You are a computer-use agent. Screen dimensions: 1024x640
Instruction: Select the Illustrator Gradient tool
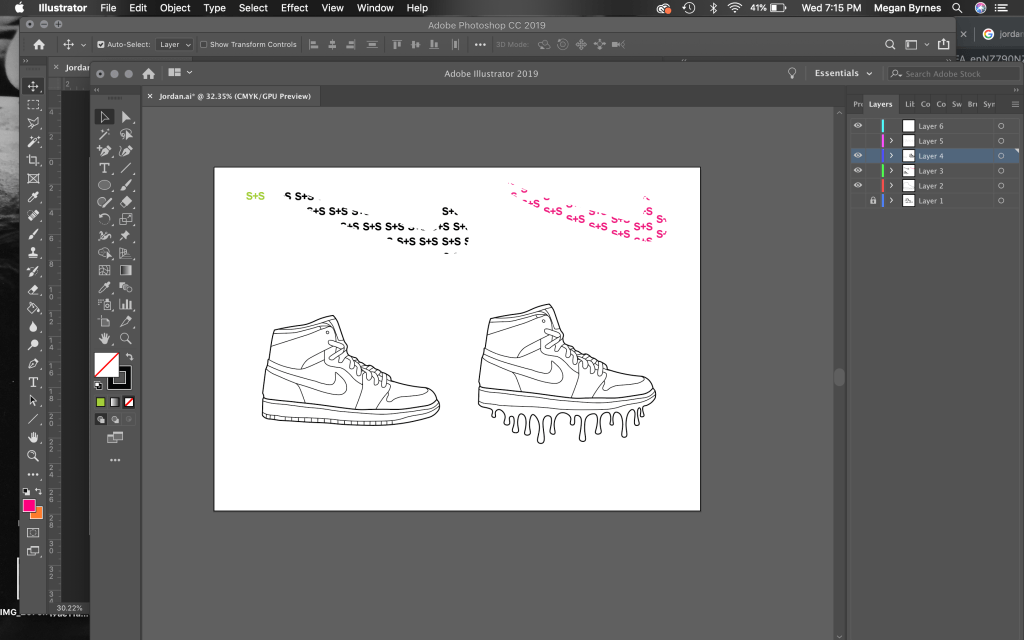tap(126, 270)
